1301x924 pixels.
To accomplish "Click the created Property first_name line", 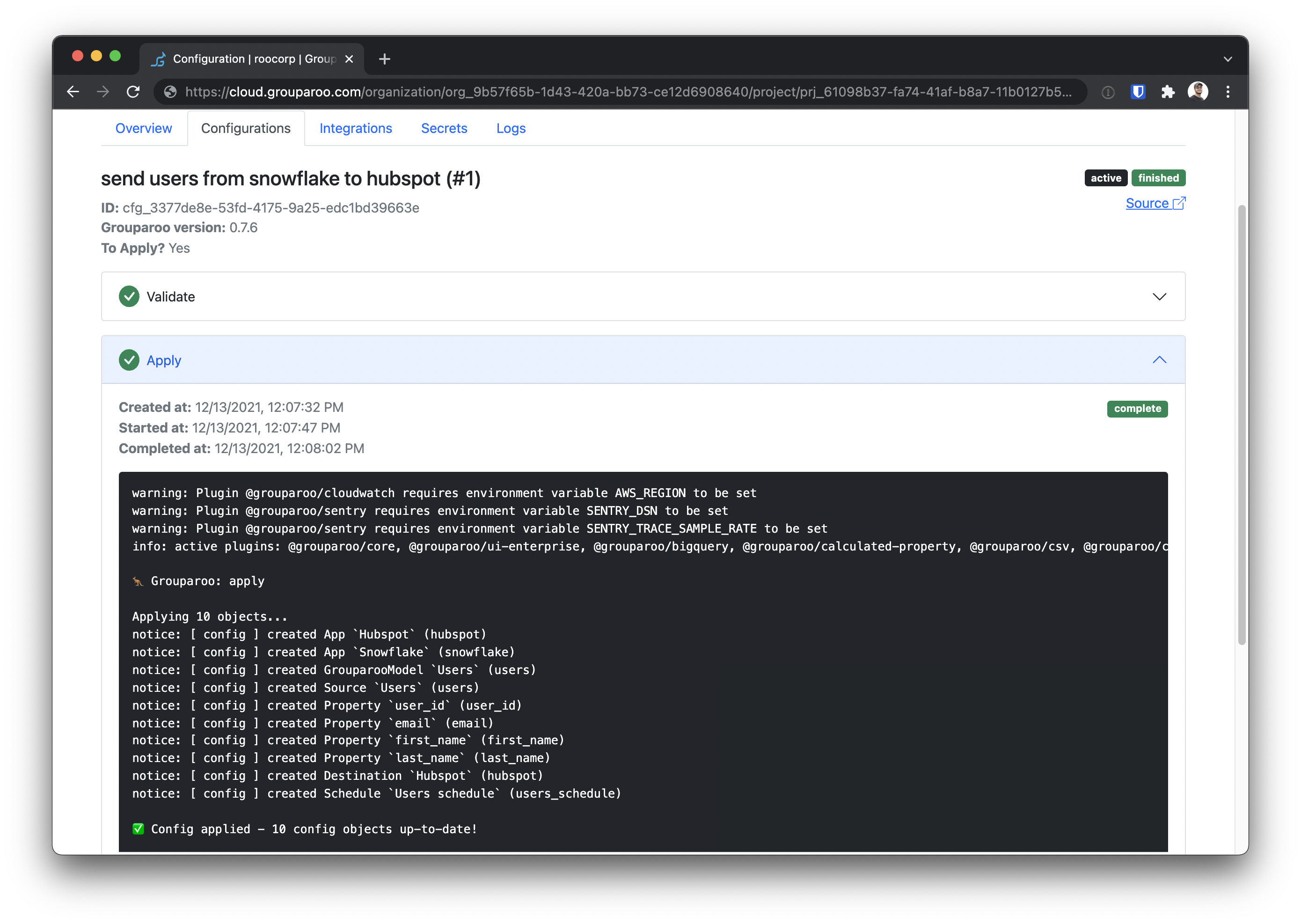I will click(348, 740).
